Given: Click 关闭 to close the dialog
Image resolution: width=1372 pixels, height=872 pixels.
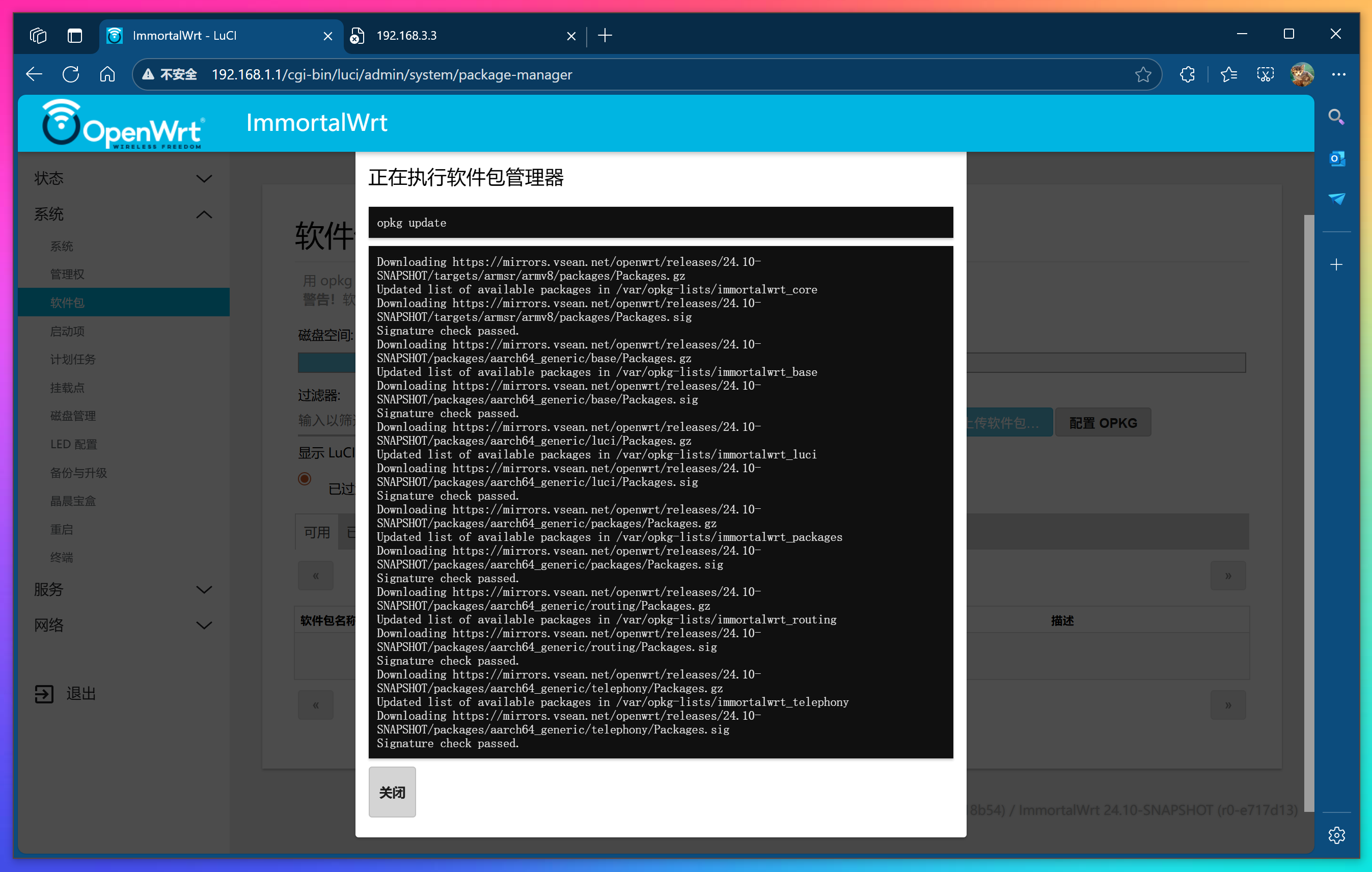Looking at the screenshot, I should coord(392,792).
